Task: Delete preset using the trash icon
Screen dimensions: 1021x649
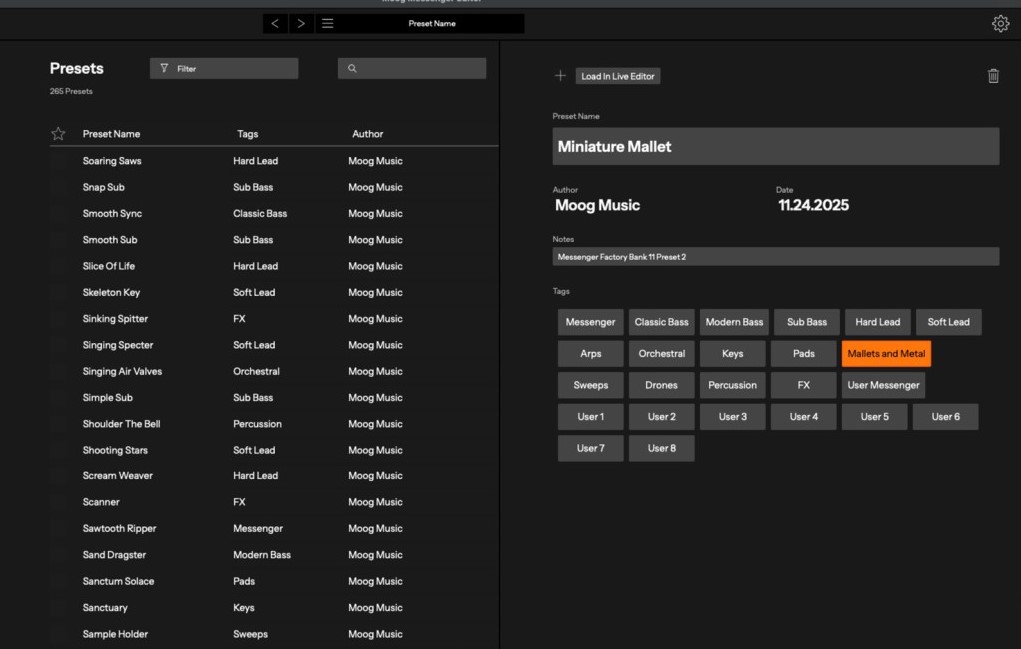Action: 993,76
